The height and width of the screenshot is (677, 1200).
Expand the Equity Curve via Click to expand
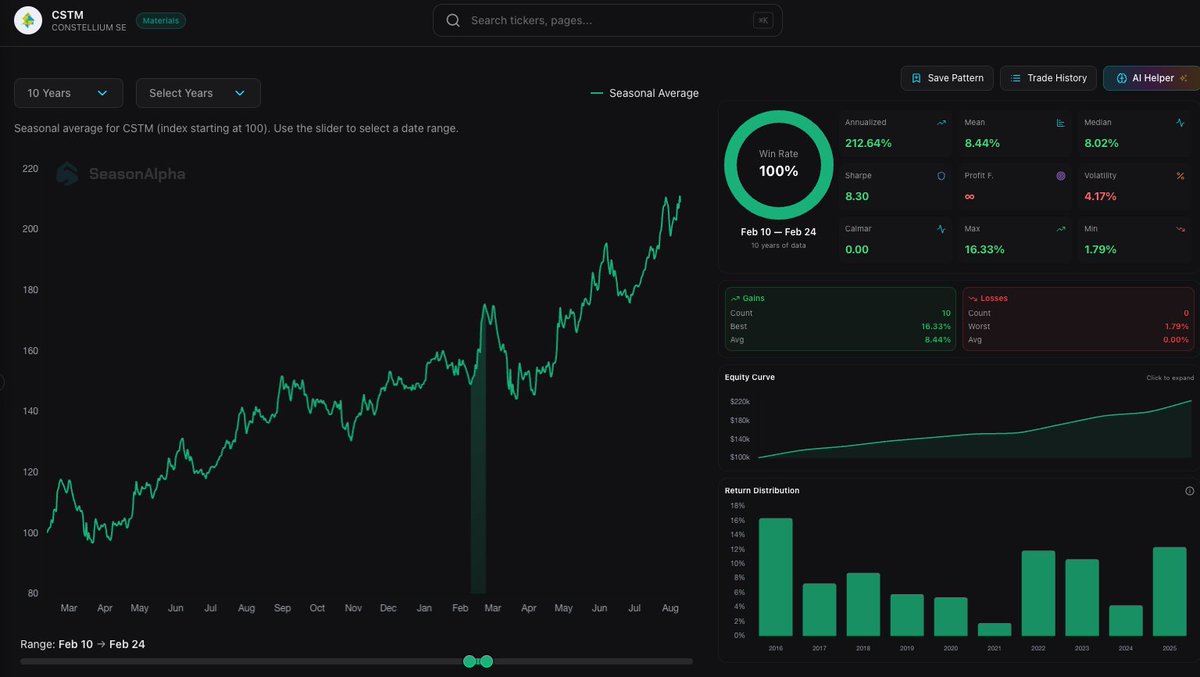[x=1169, y=377]
